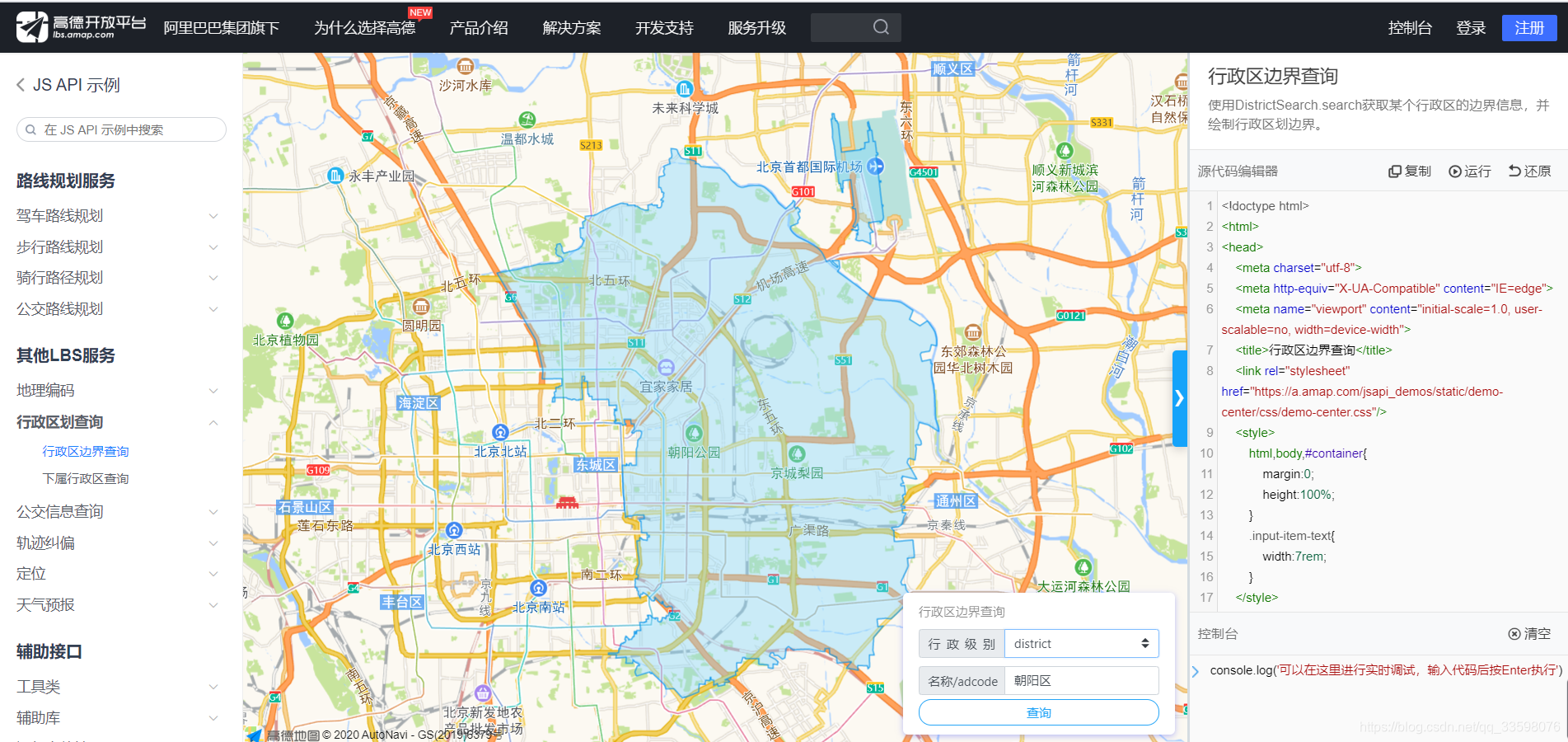Click the 京城梨园 park icon

(797, 454)
